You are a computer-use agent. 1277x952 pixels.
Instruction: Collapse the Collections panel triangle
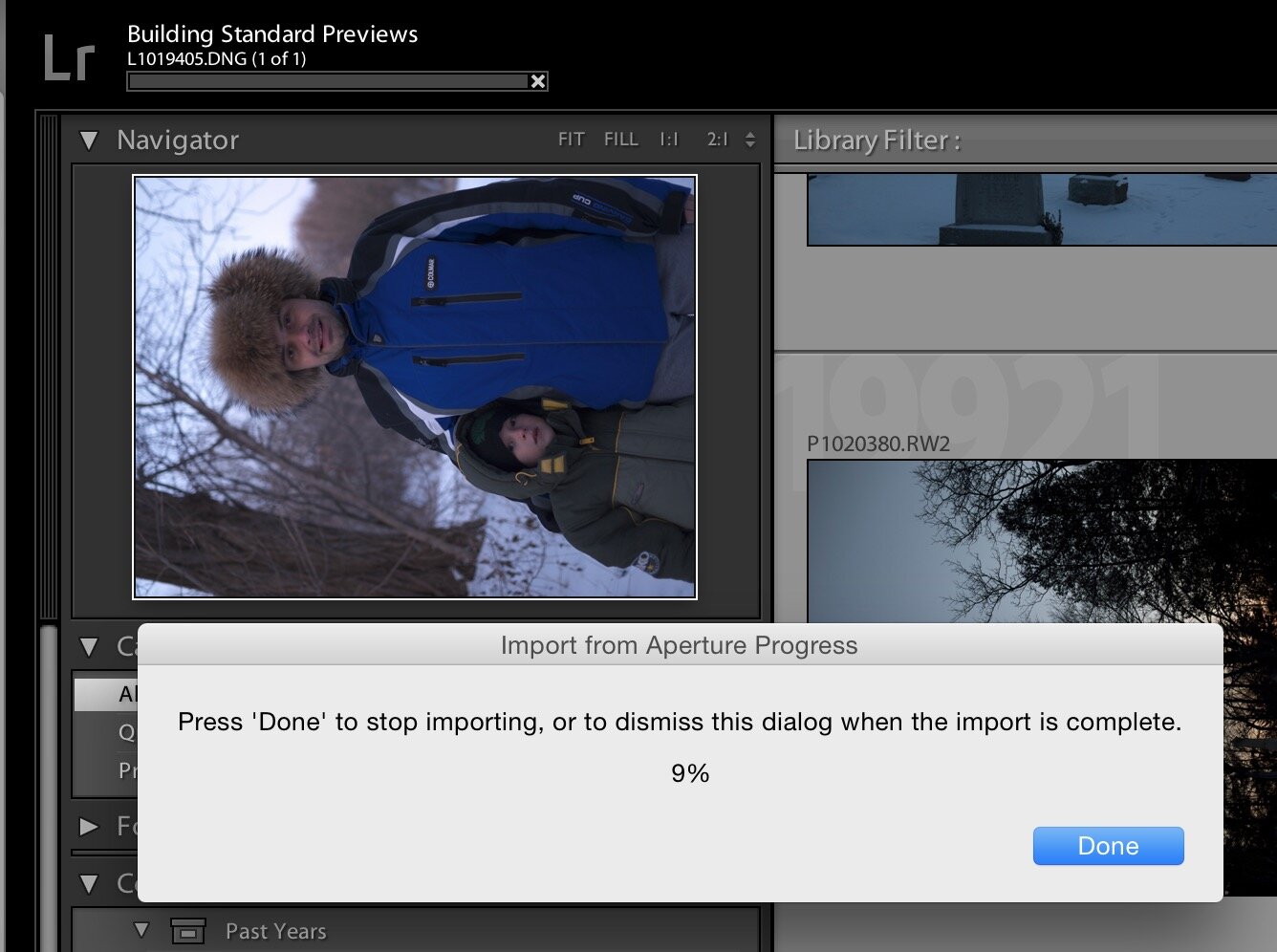(89, 884)
